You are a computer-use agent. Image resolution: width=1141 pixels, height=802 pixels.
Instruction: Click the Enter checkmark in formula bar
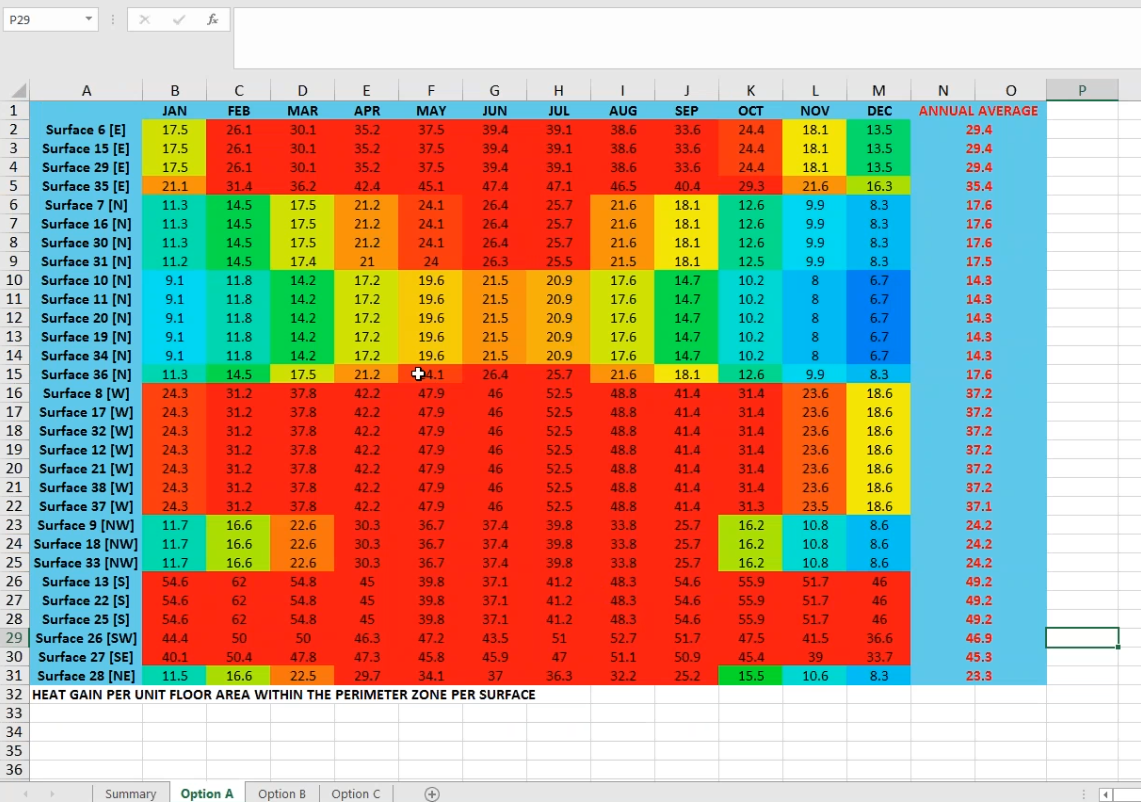(x=178, y=20)
